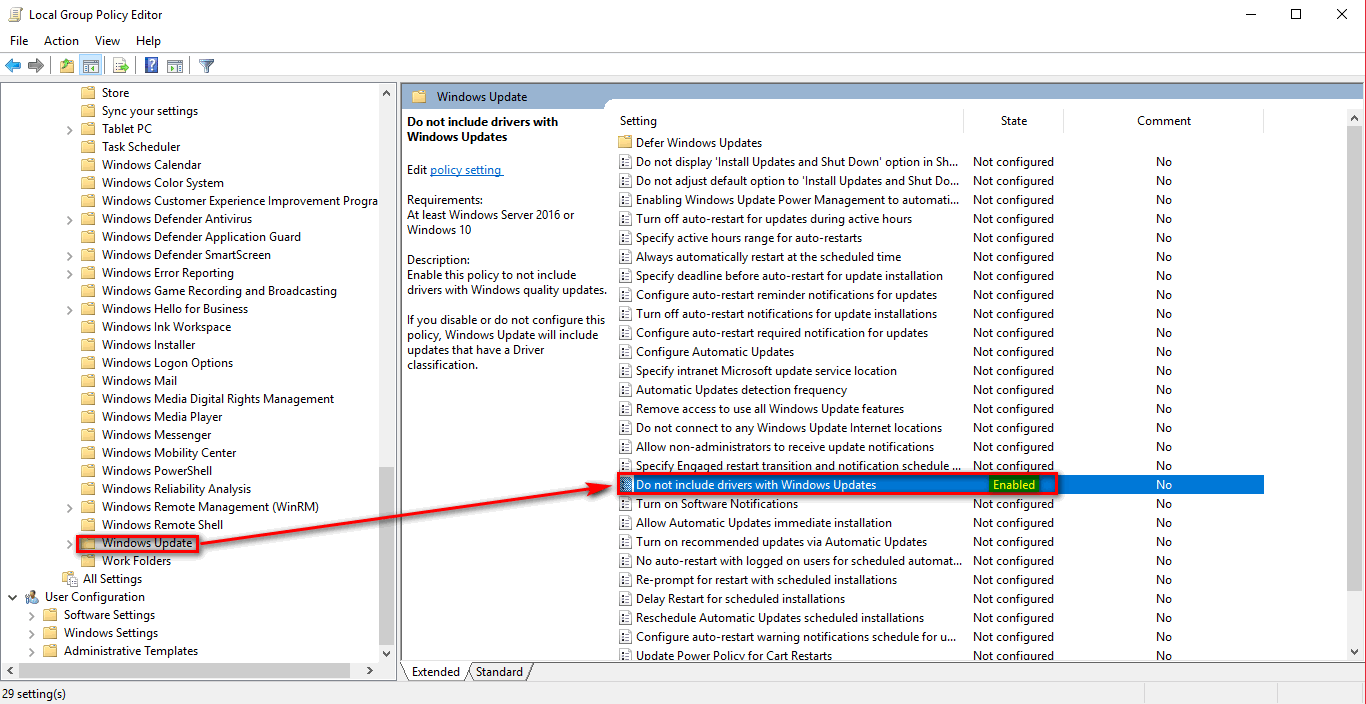Collapse the User Configuration node
The height and width of the screenshot is (704, 1366).
tap(13, 597)
